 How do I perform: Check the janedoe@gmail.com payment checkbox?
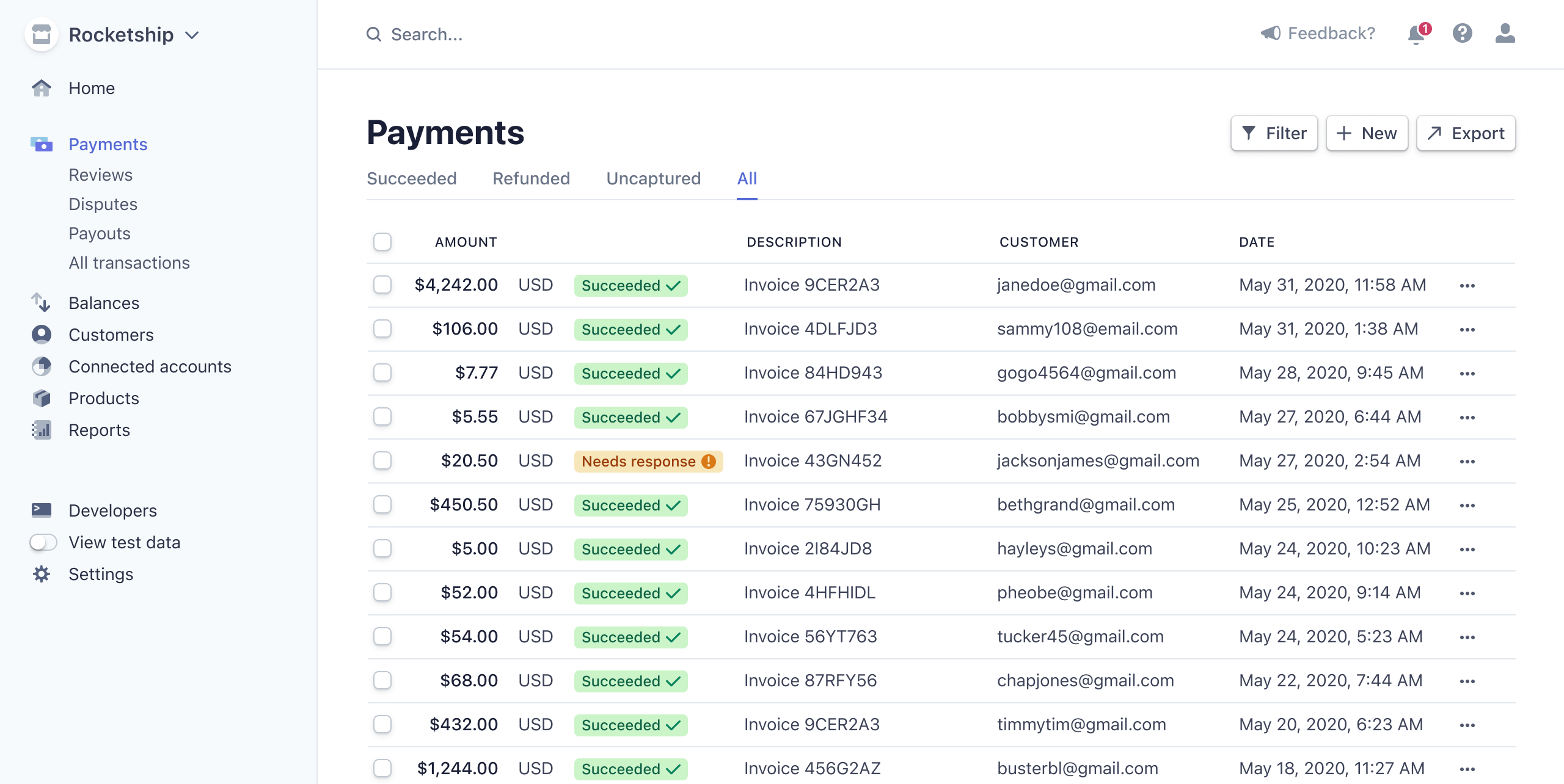[382, 284]
